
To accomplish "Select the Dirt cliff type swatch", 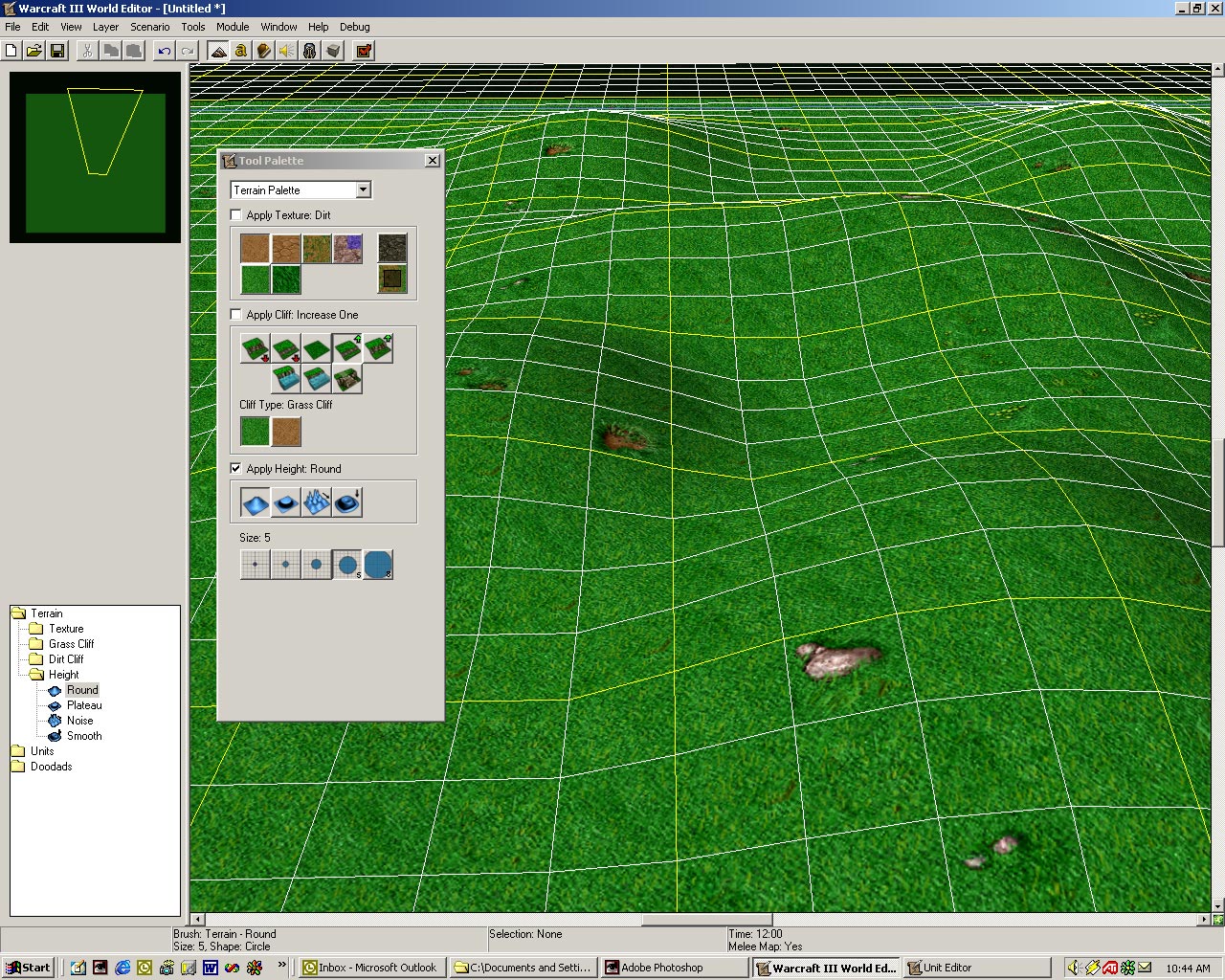I will point(286,432).
